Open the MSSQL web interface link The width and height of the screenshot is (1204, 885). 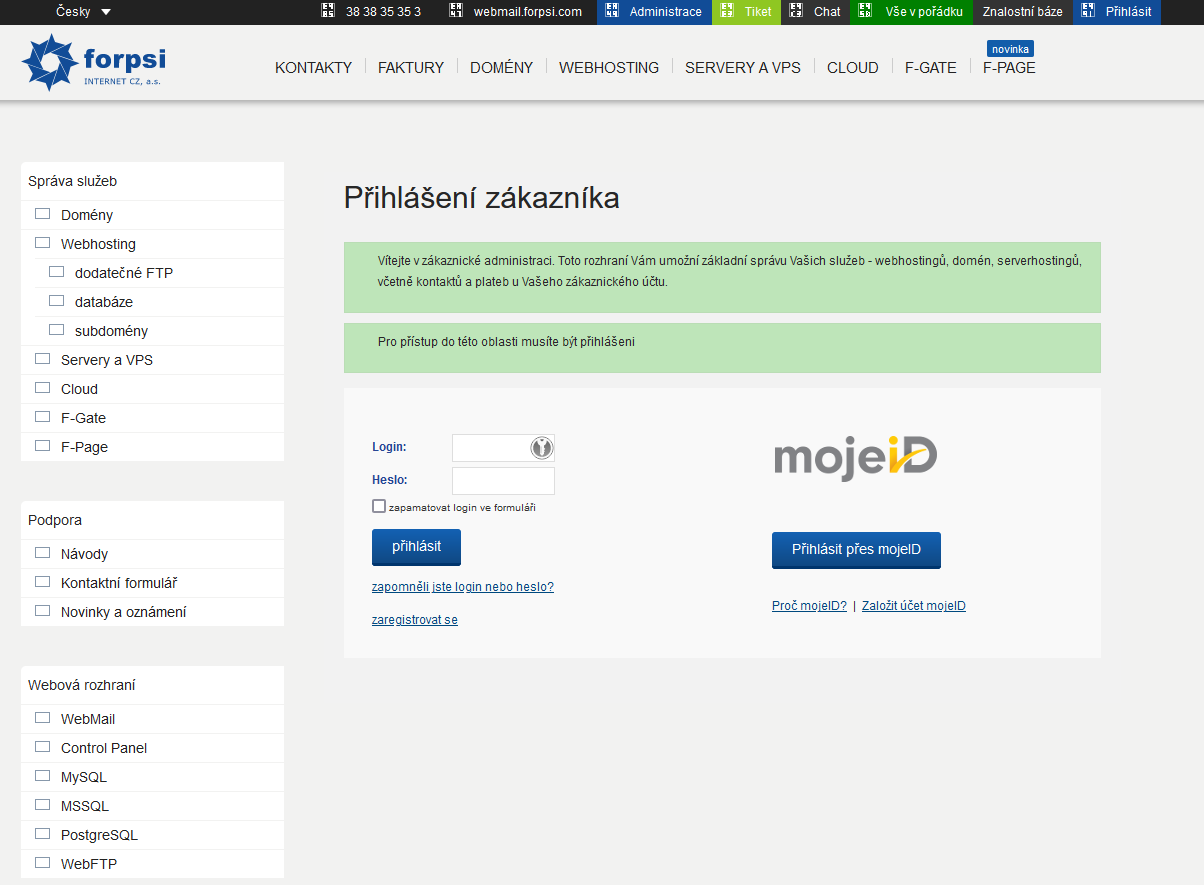(x=85, y=806)
